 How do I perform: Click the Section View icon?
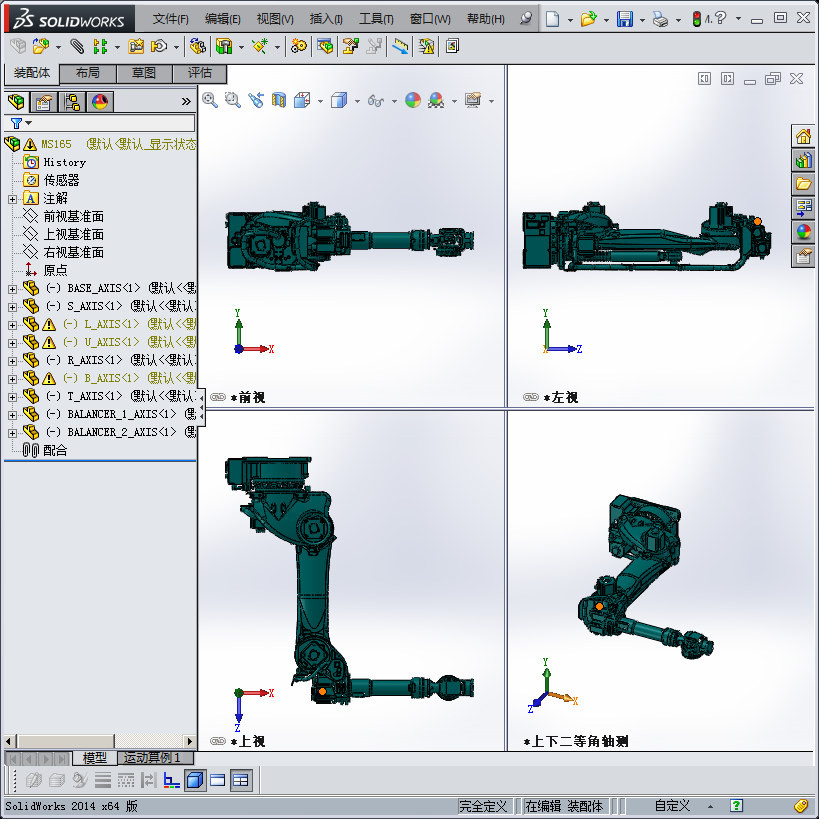(279, 100)
